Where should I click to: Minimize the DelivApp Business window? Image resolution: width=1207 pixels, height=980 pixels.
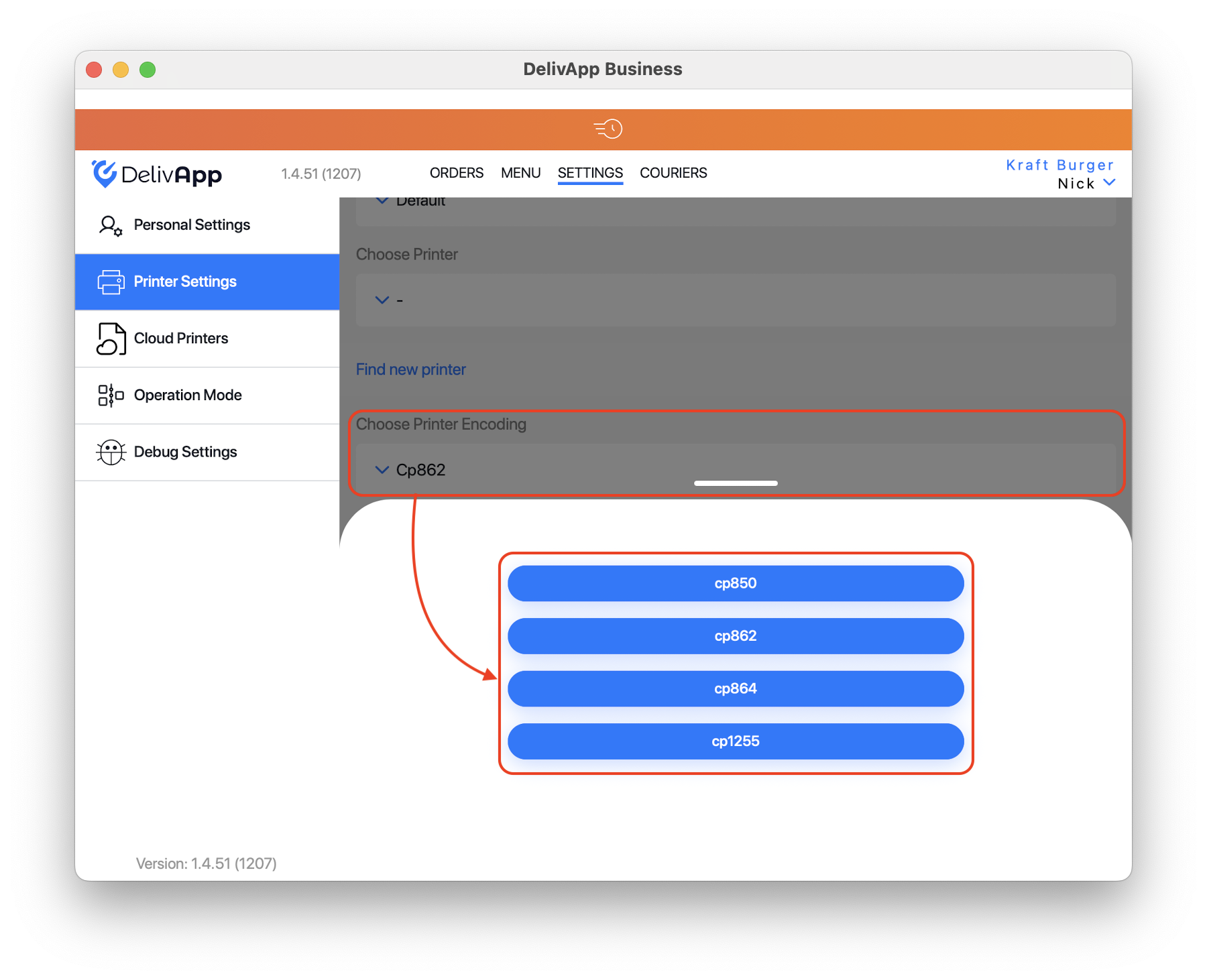tap(121, 70)
